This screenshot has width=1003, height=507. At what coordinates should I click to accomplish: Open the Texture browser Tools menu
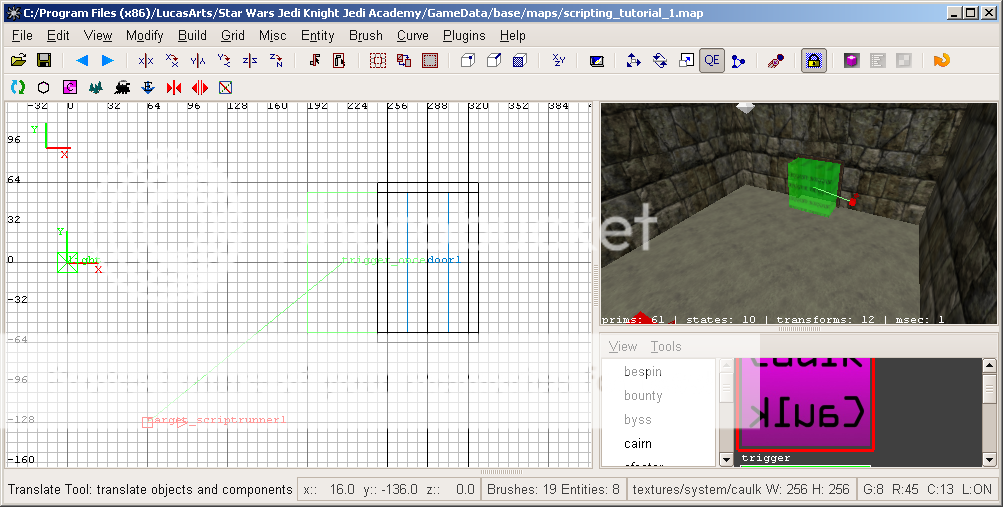[665, 347]
